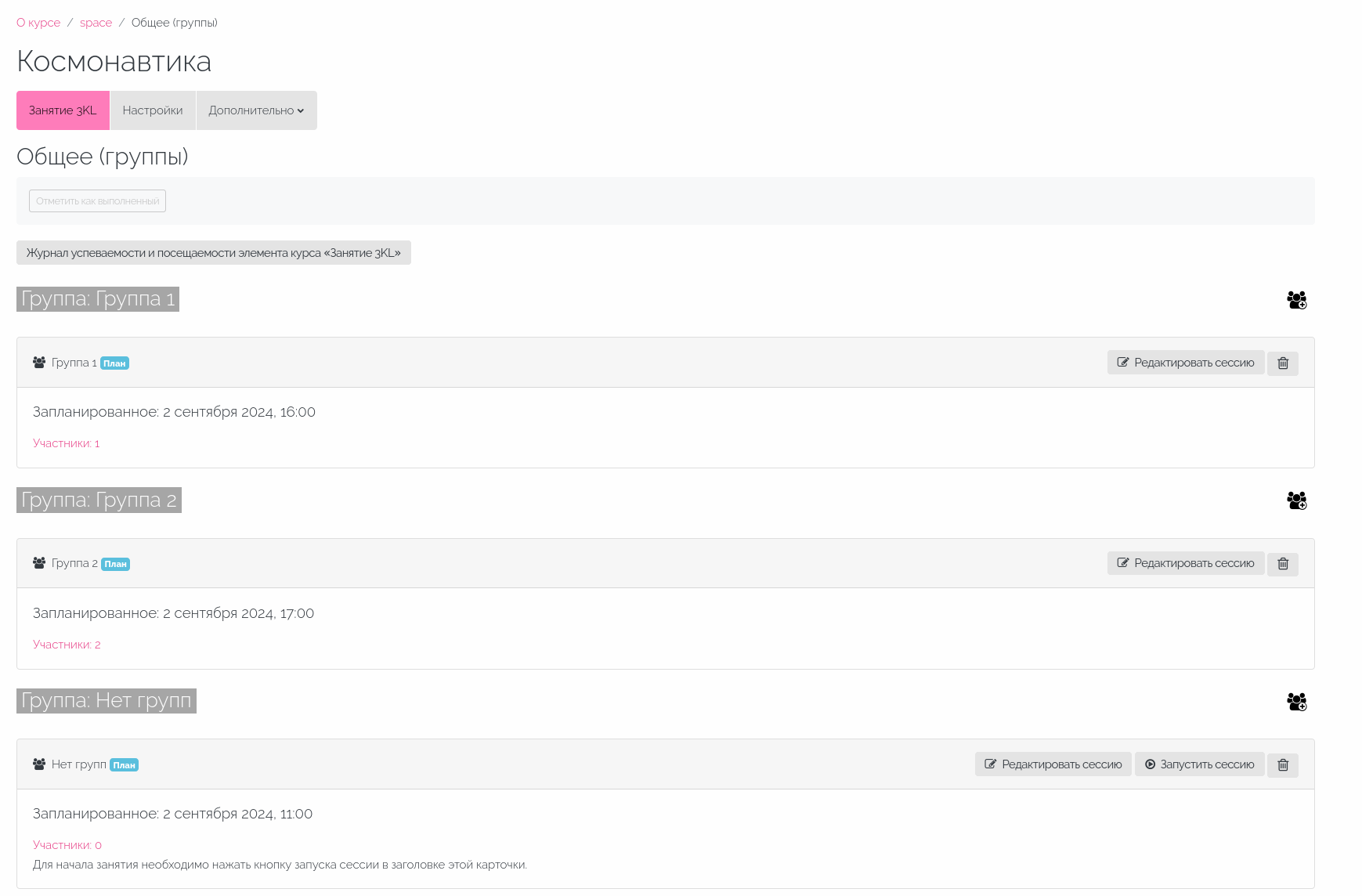This screenshot has height=896, width=1362.
Task: Start session with Запустить сессию button
Action: [x=1200, y=764]
